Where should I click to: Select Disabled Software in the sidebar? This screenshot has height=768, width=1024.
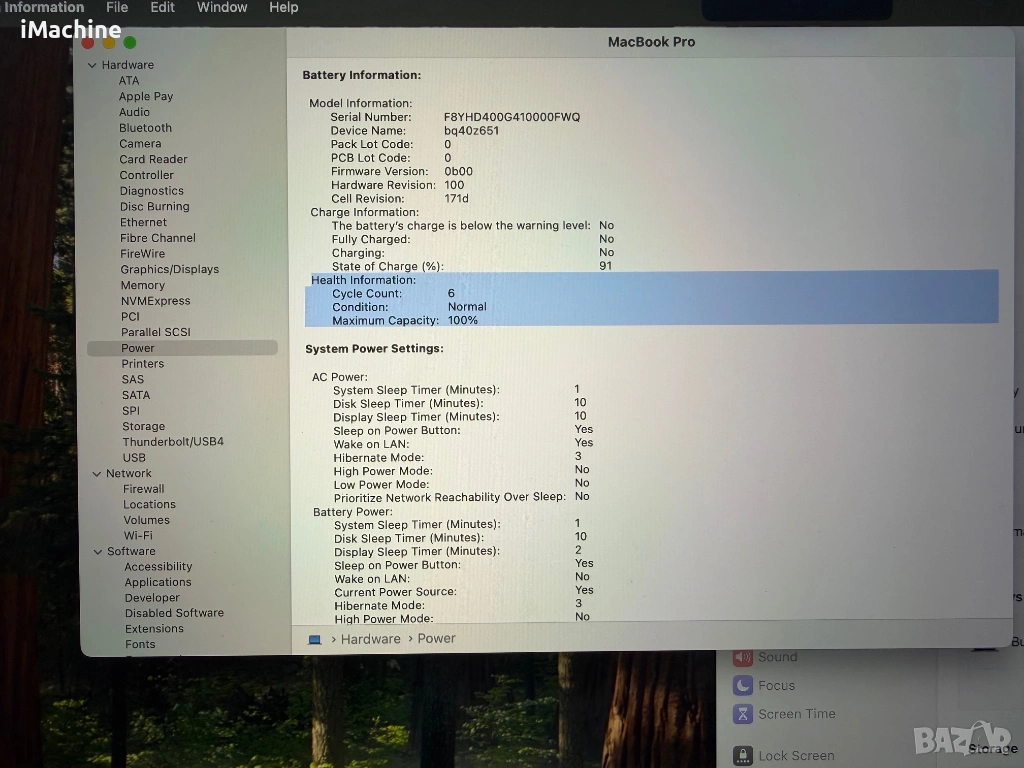[174, 613]
